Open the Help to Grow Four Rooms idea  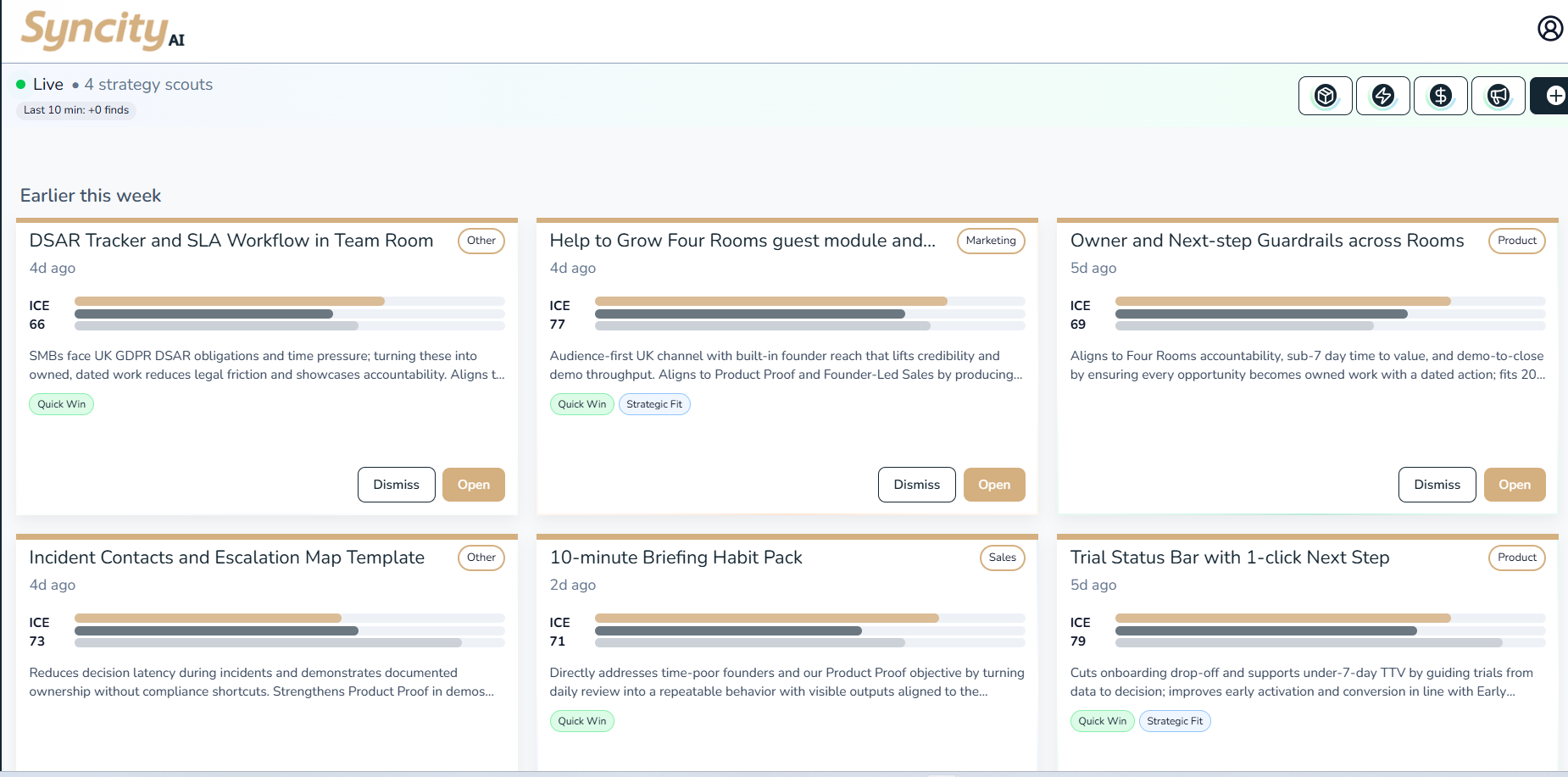click(994, 484)
